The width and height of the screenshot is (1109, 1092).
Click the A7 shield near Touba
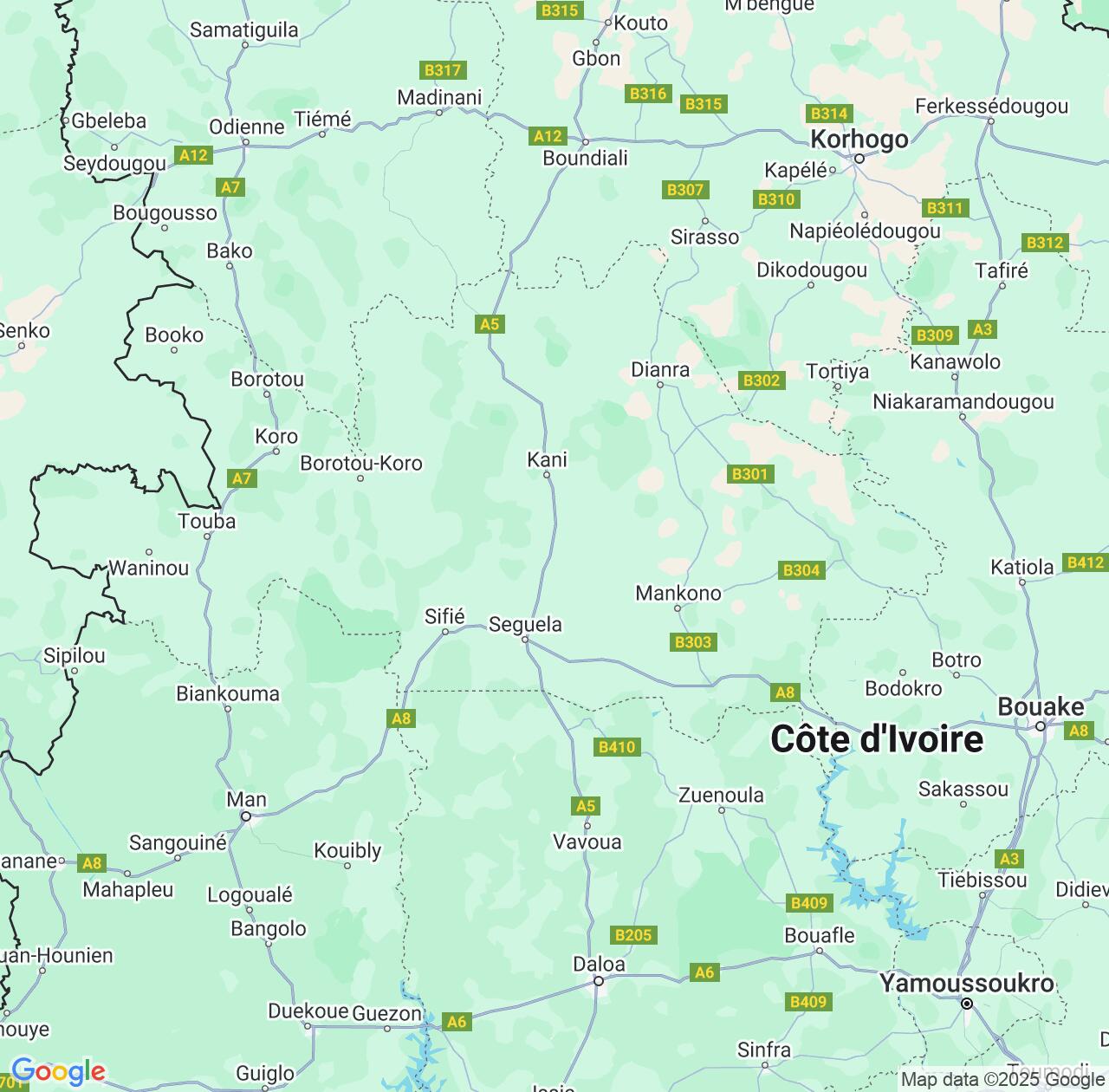(x=242, y=478)
